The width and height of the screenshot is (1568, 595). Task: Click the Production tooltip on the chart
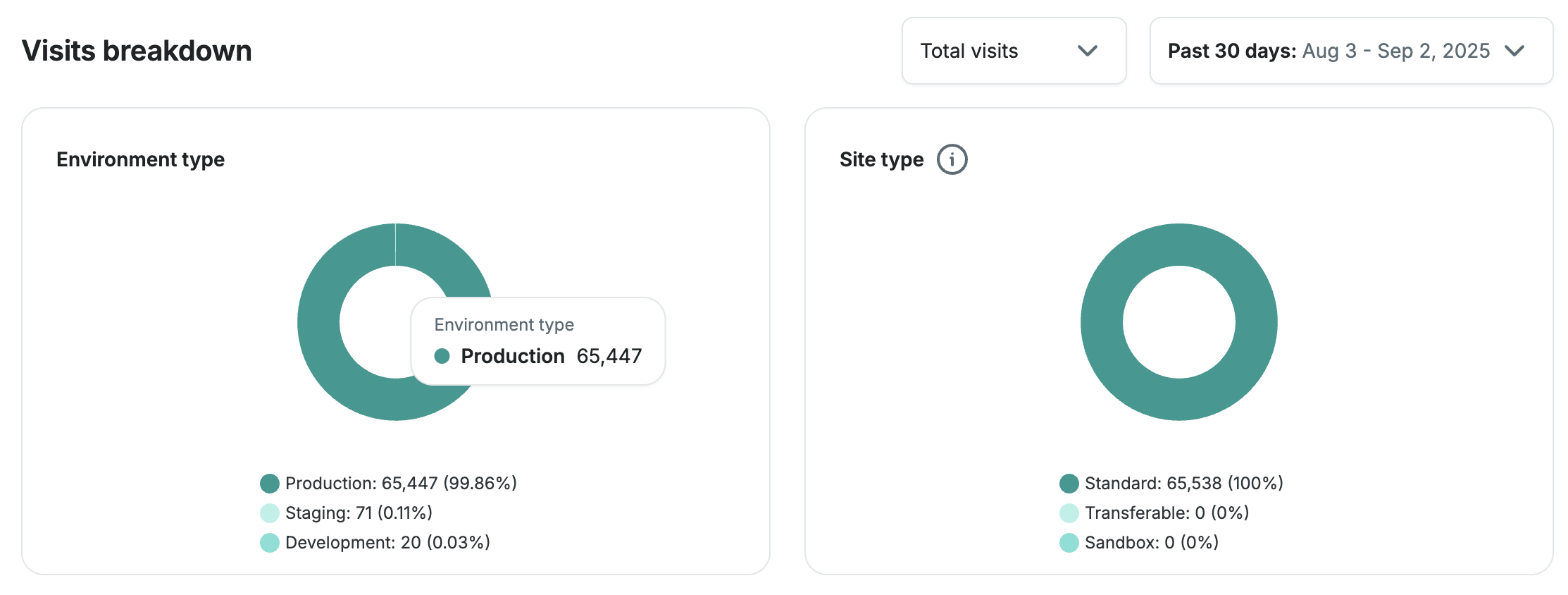point(537,342)
